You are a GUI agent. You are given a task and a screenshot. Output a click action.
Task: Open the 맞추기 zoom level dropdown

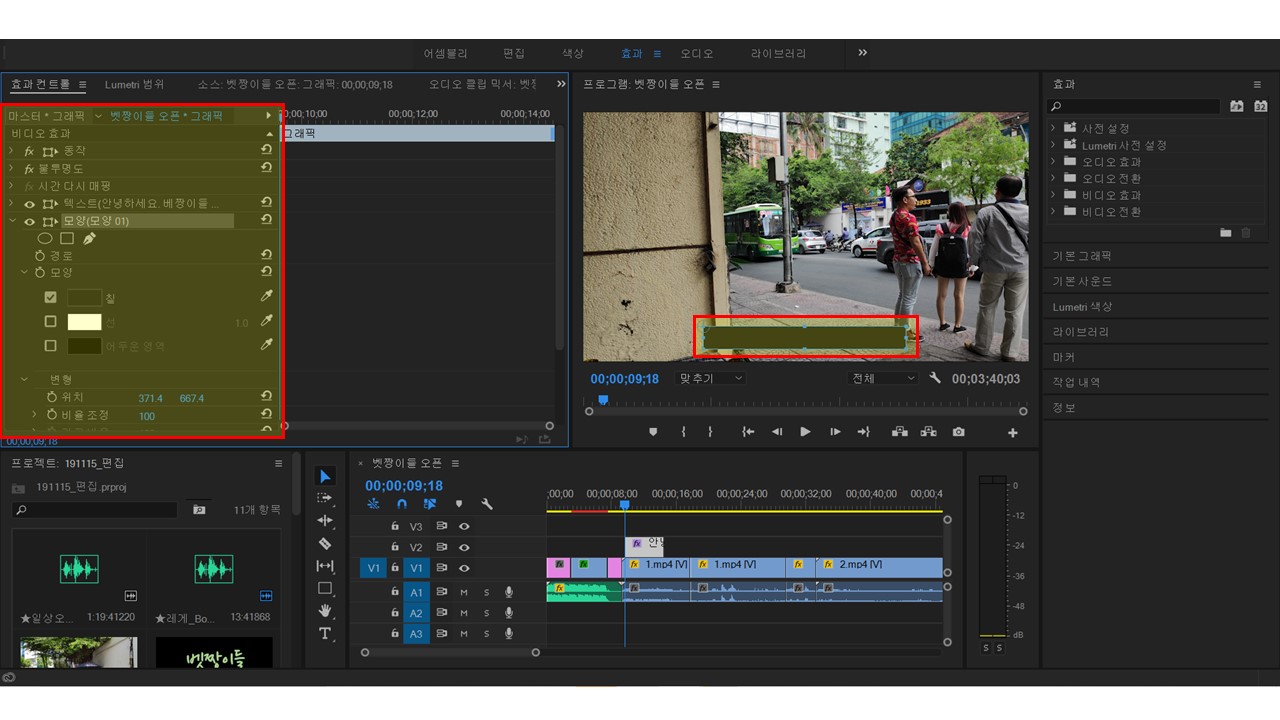(x=711, y=378)
